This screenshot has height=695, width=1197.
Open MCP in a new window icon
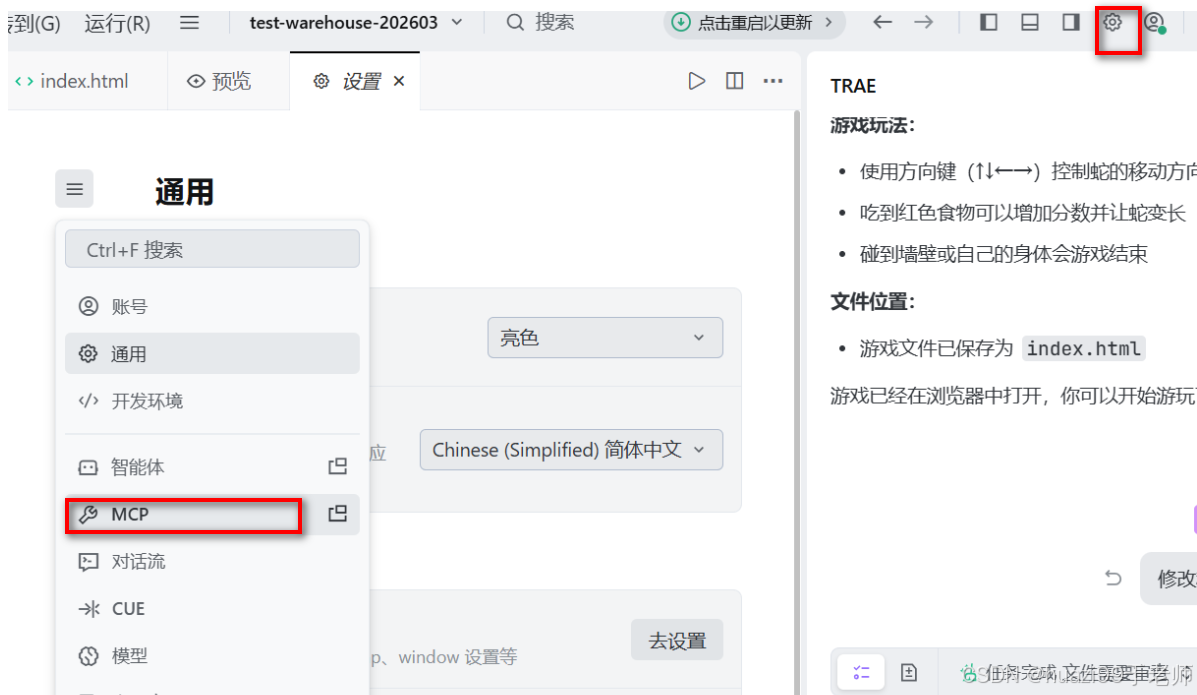click(337, 514)
